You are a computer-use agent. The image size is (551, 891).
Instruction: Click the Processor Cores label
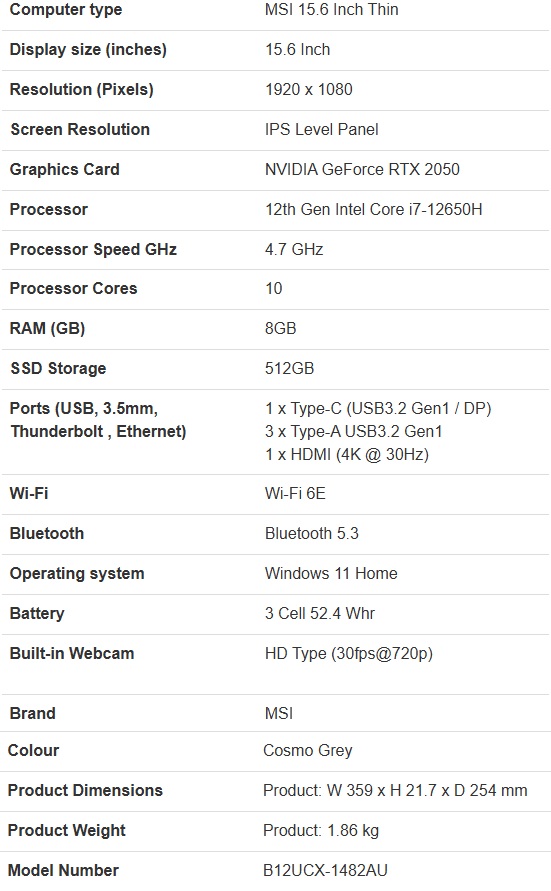point(73,289)
